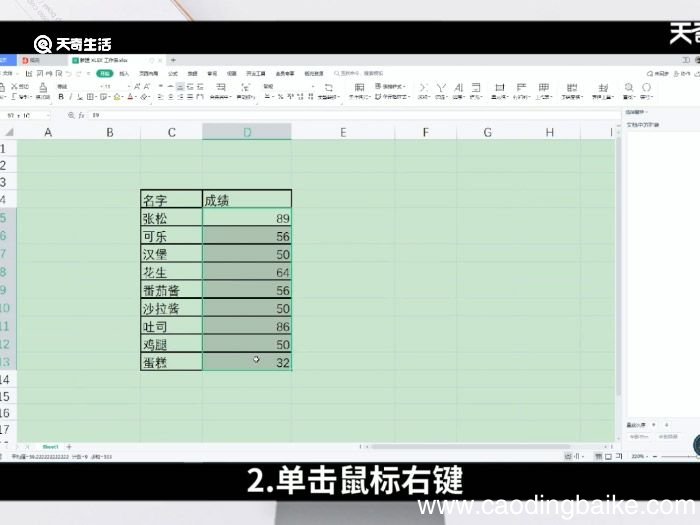Select column D header
Screen dimensions: 700x525
(x=247, y=132)
